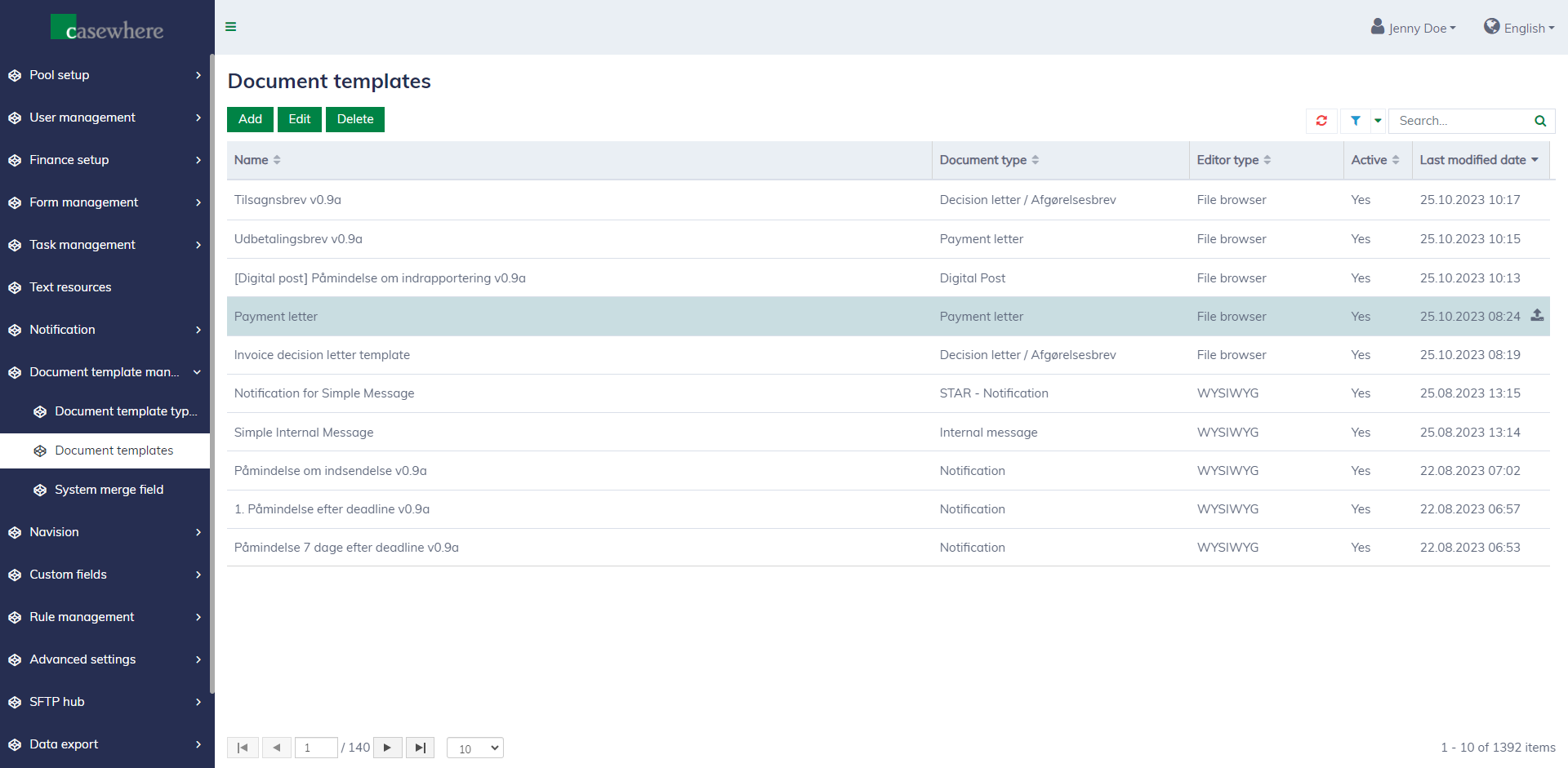The height and width of the screenshot is (768, 1568).
Task: Click into the Search input field
Action: pos(1460,121)
